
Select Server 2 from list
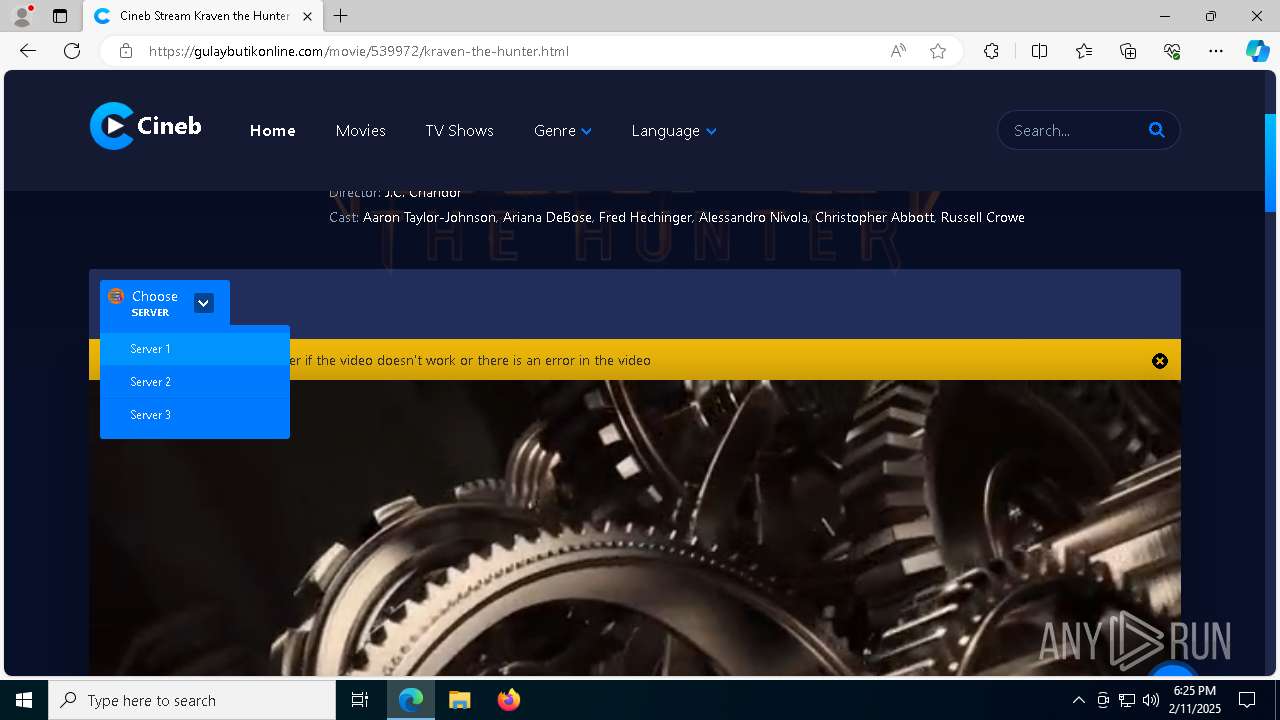pyautogui.click(x=195, y=382)
